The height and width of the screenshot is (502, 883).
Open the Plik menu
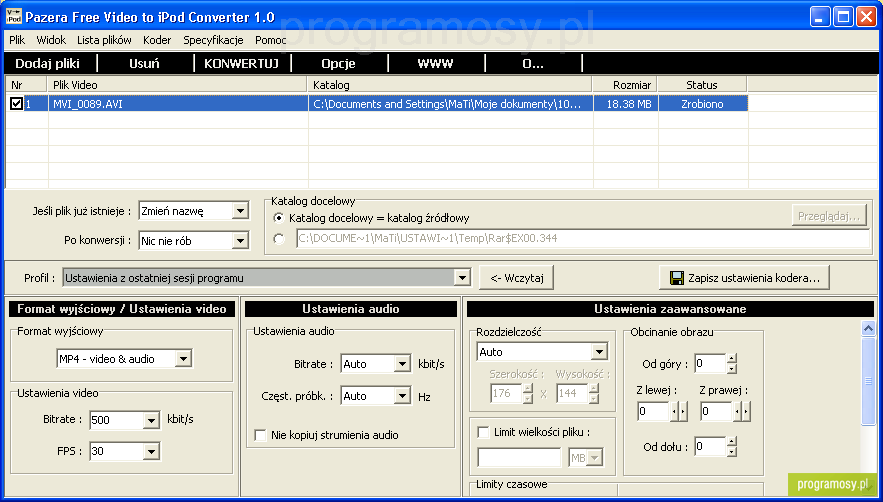17,40
